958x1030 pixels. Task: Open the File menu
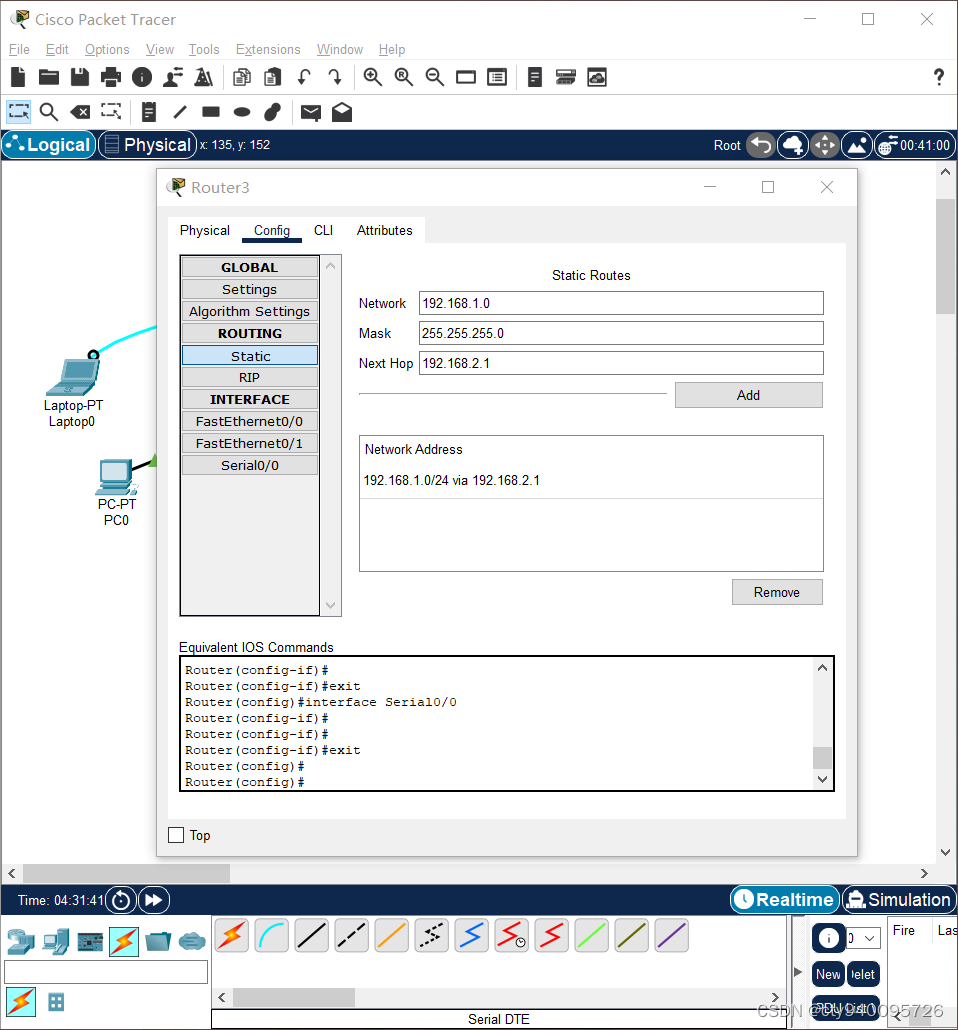[x=19, y=49]
